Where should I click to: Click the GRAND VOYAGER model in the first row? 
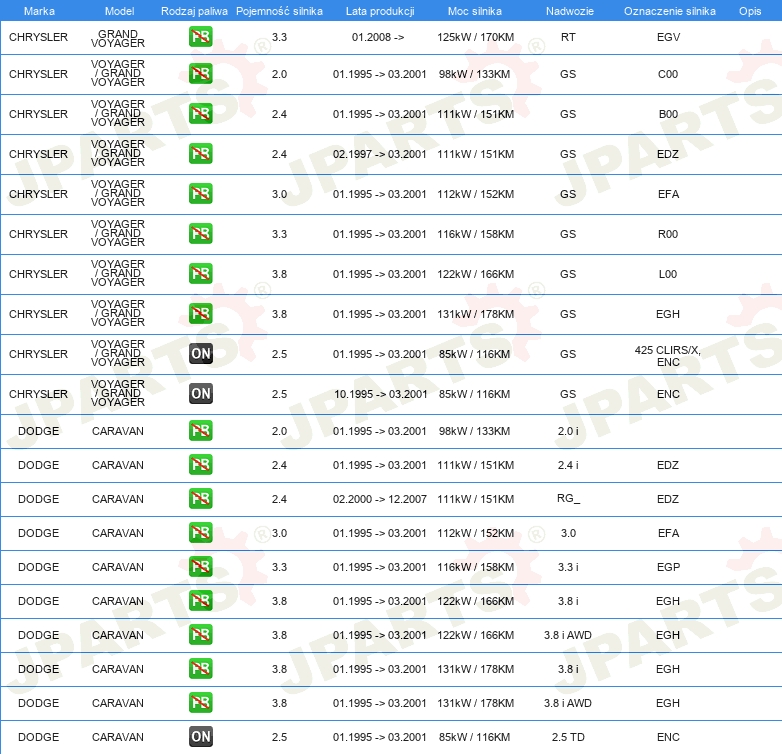[x=118, y=38]
